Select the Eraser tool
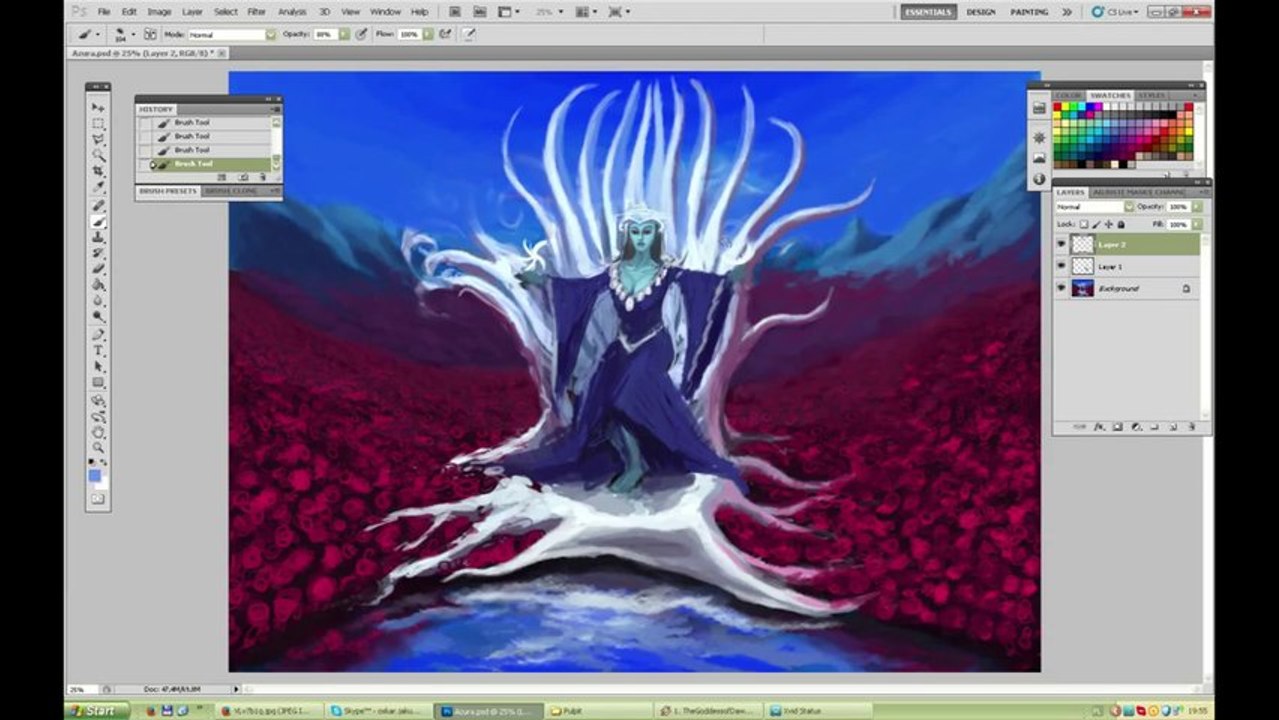The width and height of the screenshot is (1279, 720). pyautogui.click(x=98, y=269)
